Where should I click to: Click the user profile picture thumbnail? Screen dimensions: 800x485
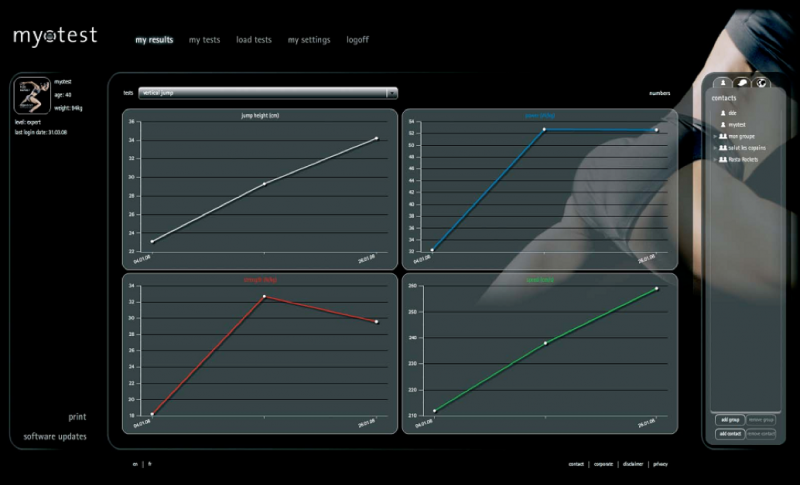pos(32,97)
